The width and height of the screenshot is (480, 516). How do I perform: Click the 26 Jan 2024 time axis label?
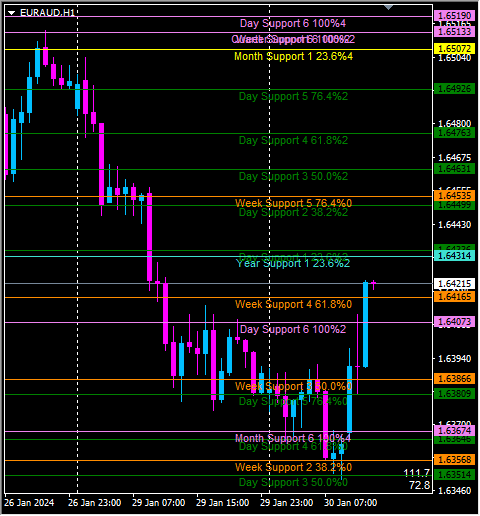click(29, 503)
